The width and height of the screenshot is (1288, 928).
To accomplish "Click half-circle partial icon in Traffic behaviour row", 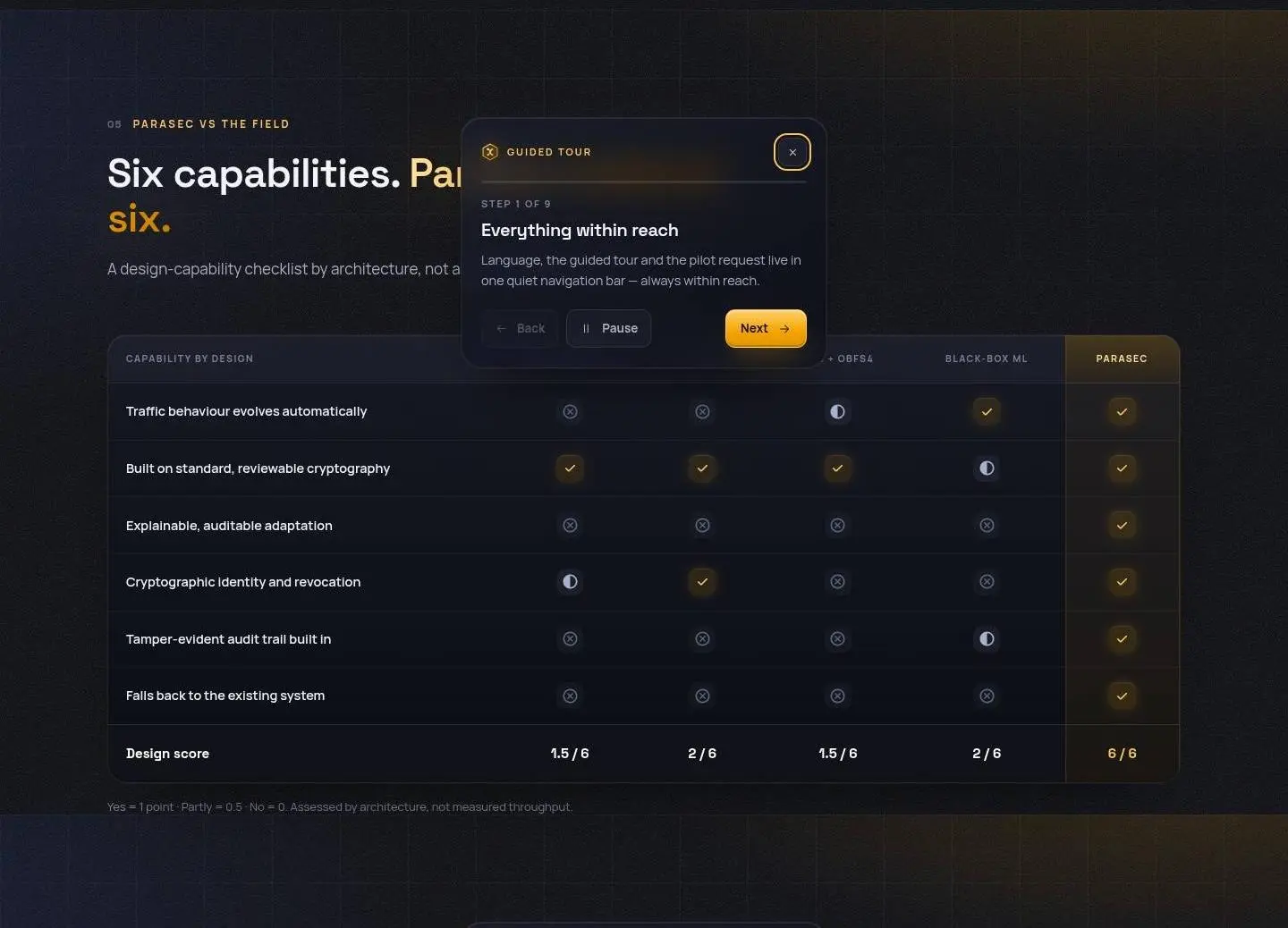I will [837, 411].
